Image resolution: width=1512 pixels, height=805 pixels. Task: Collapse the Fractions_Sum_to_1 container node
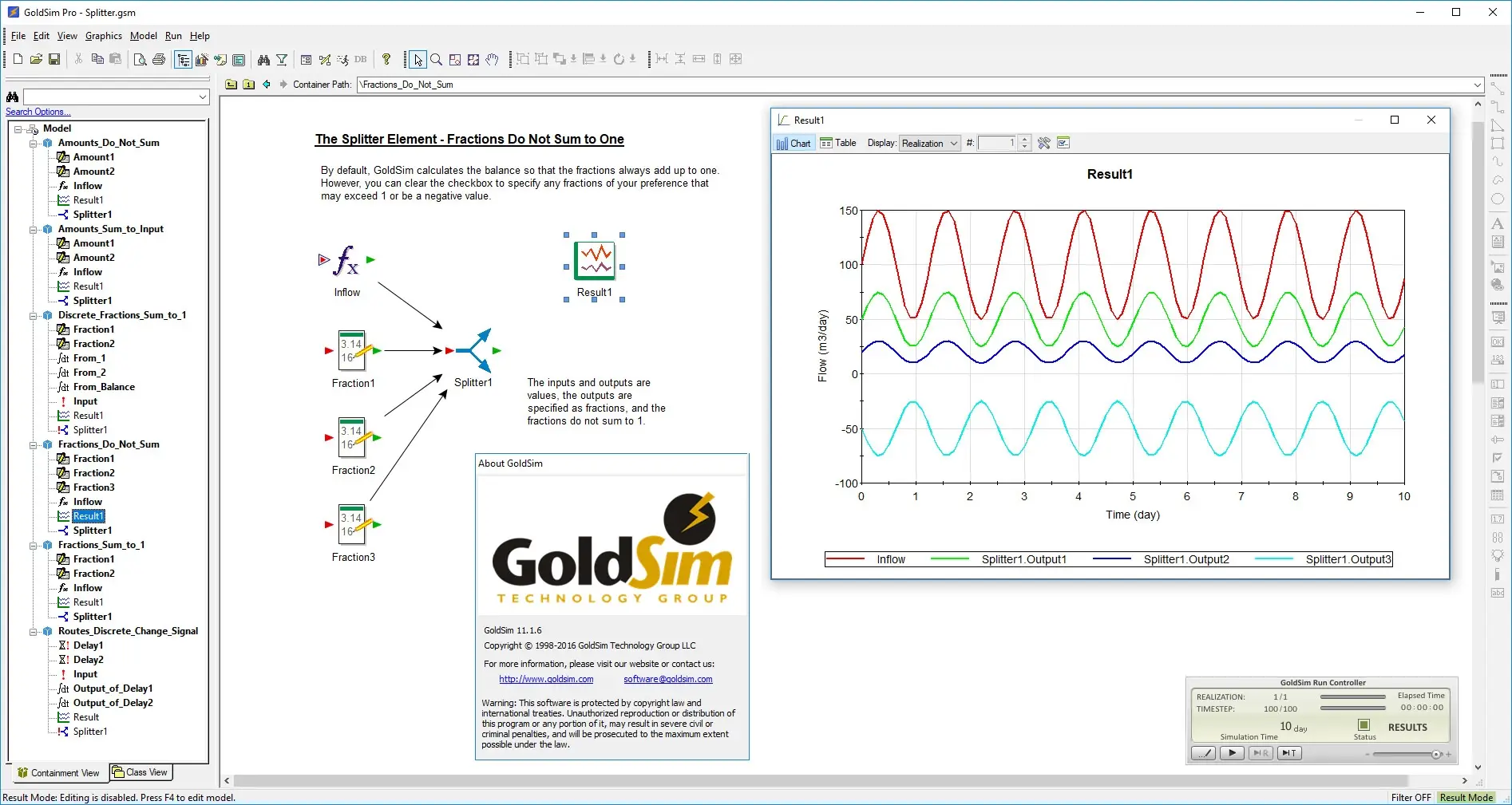point(34,545)
